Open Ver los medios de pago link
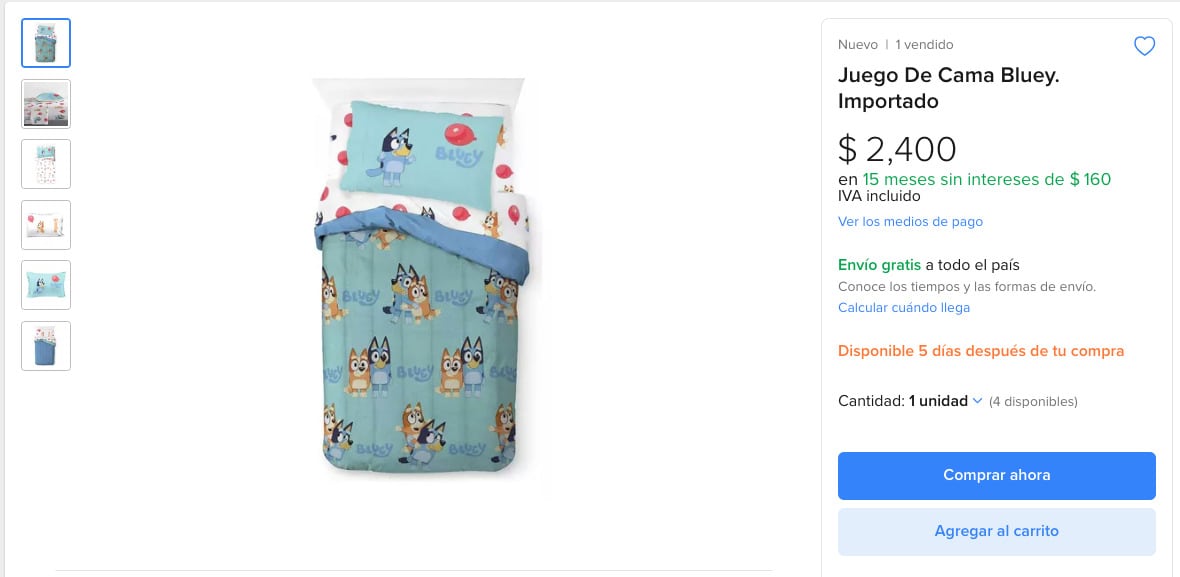The image size is (1180, 577). tap(910, 222)
